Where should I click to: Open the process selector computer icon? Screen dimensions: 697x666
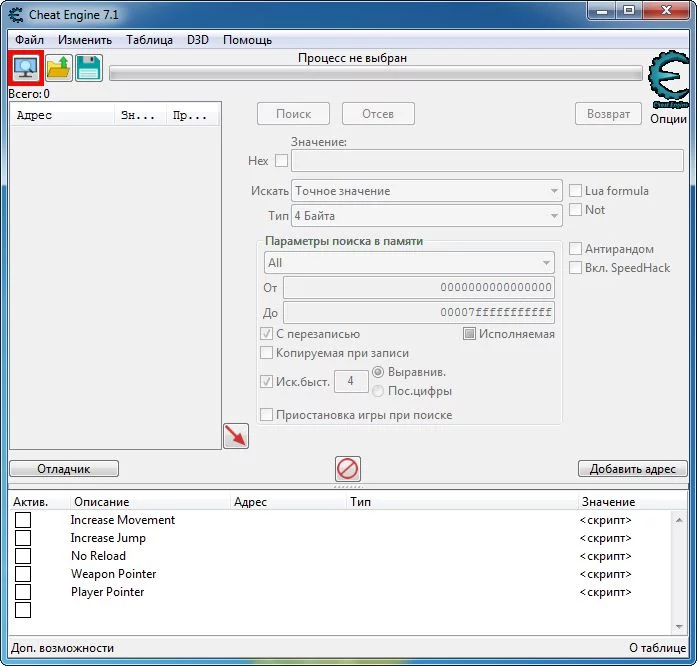[26, 68]
